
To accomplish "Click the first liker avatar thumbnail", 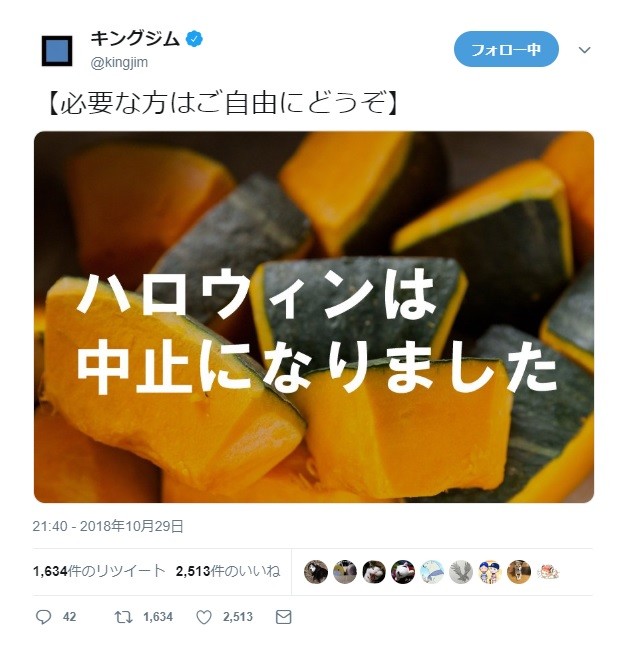I will 315,572.
